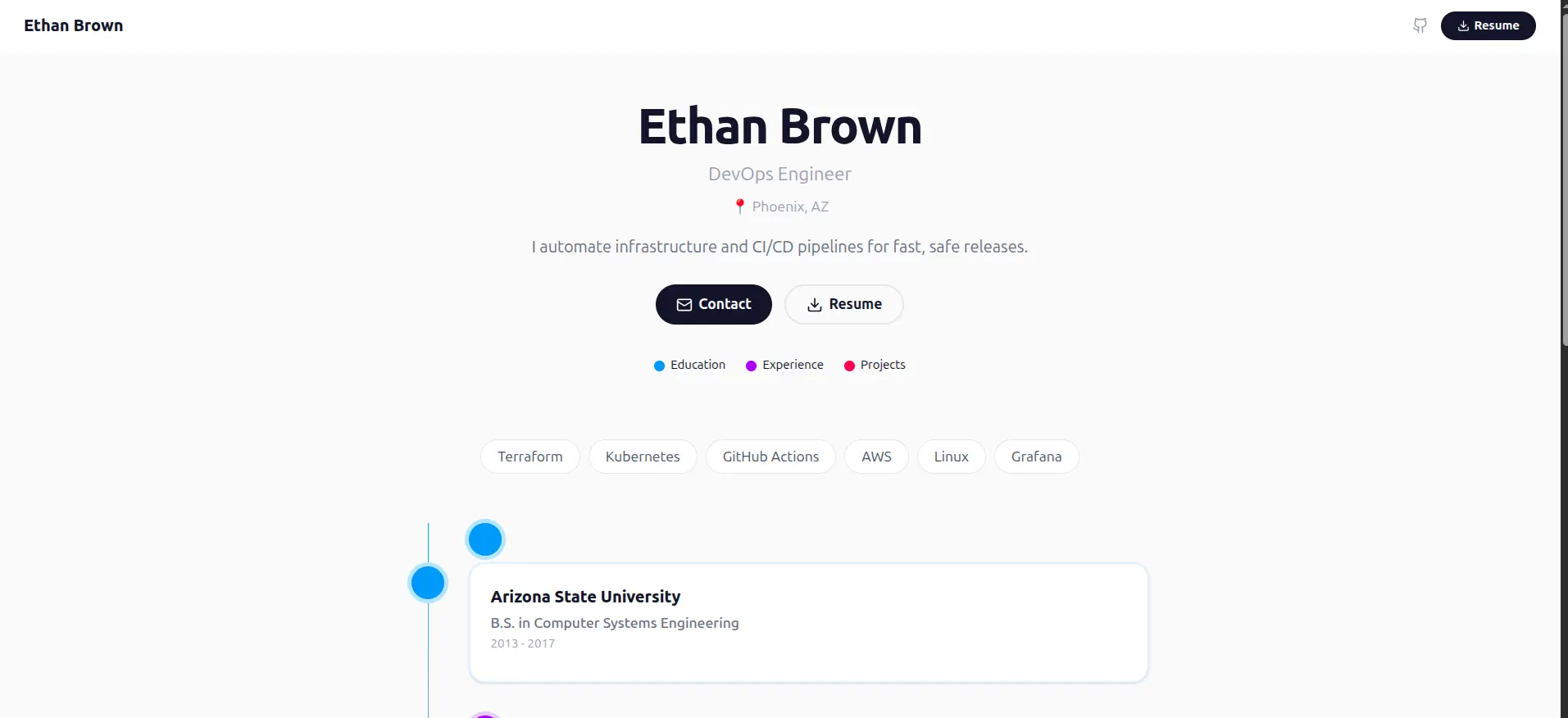Select the Kubernetes skill tag
Viewport: 1568px width, 718px height.
(x=643, y=457)
